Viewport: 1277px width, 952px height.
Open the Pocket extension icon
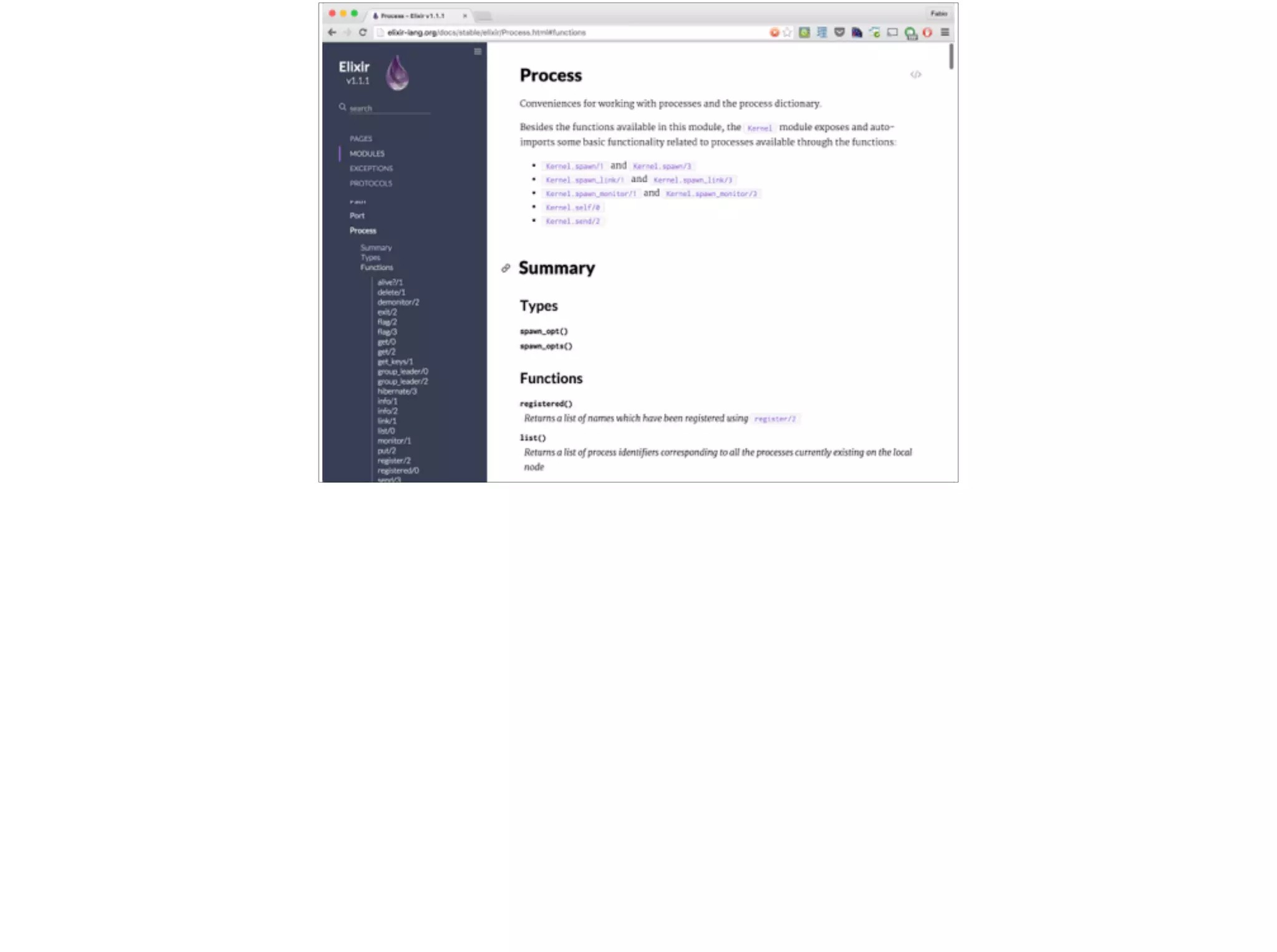839,32
